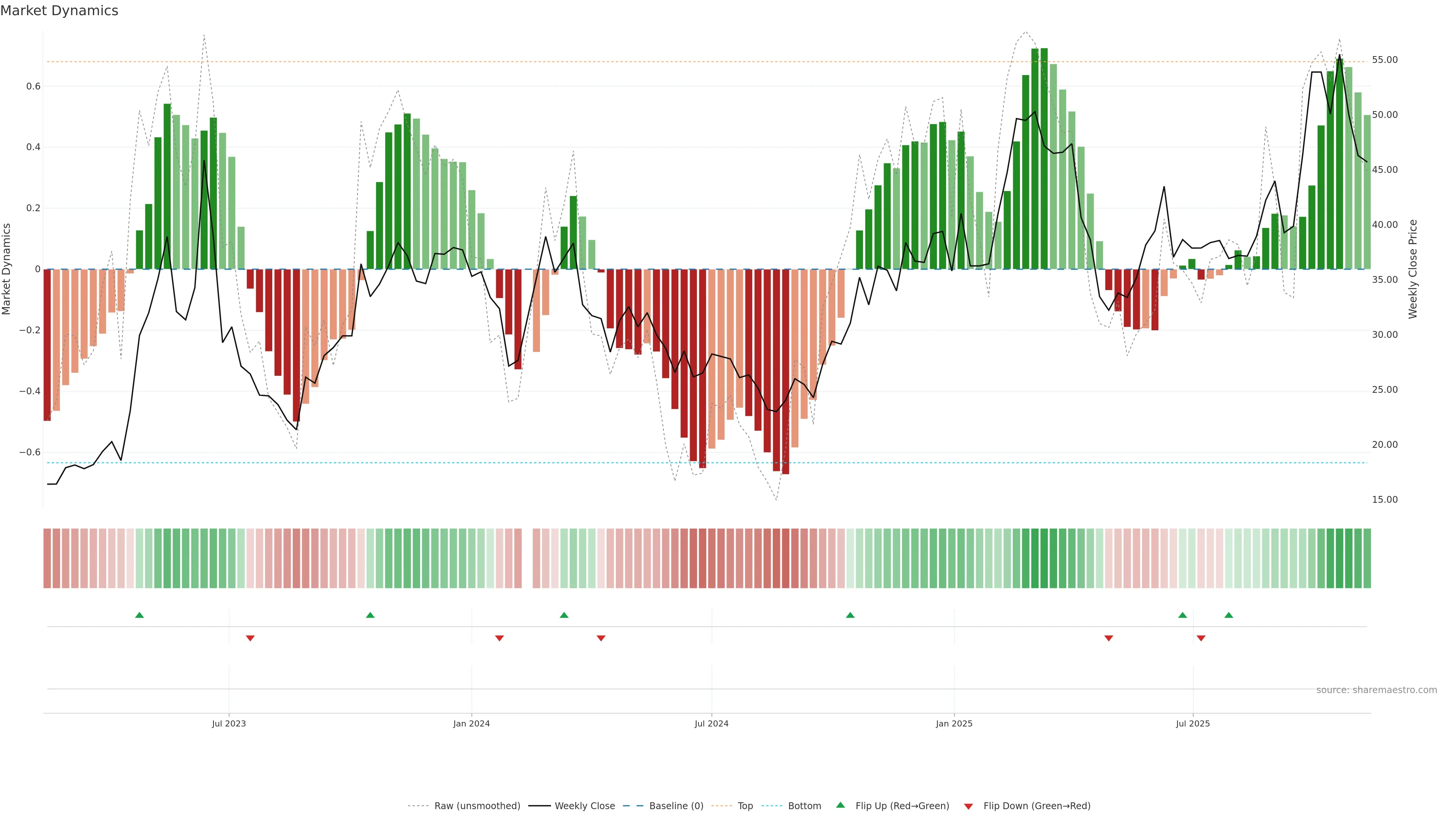Viewport: 1456px width, 819px height.
Task: Click Flip Down red triangle in legend
Action: pos(968,806)
